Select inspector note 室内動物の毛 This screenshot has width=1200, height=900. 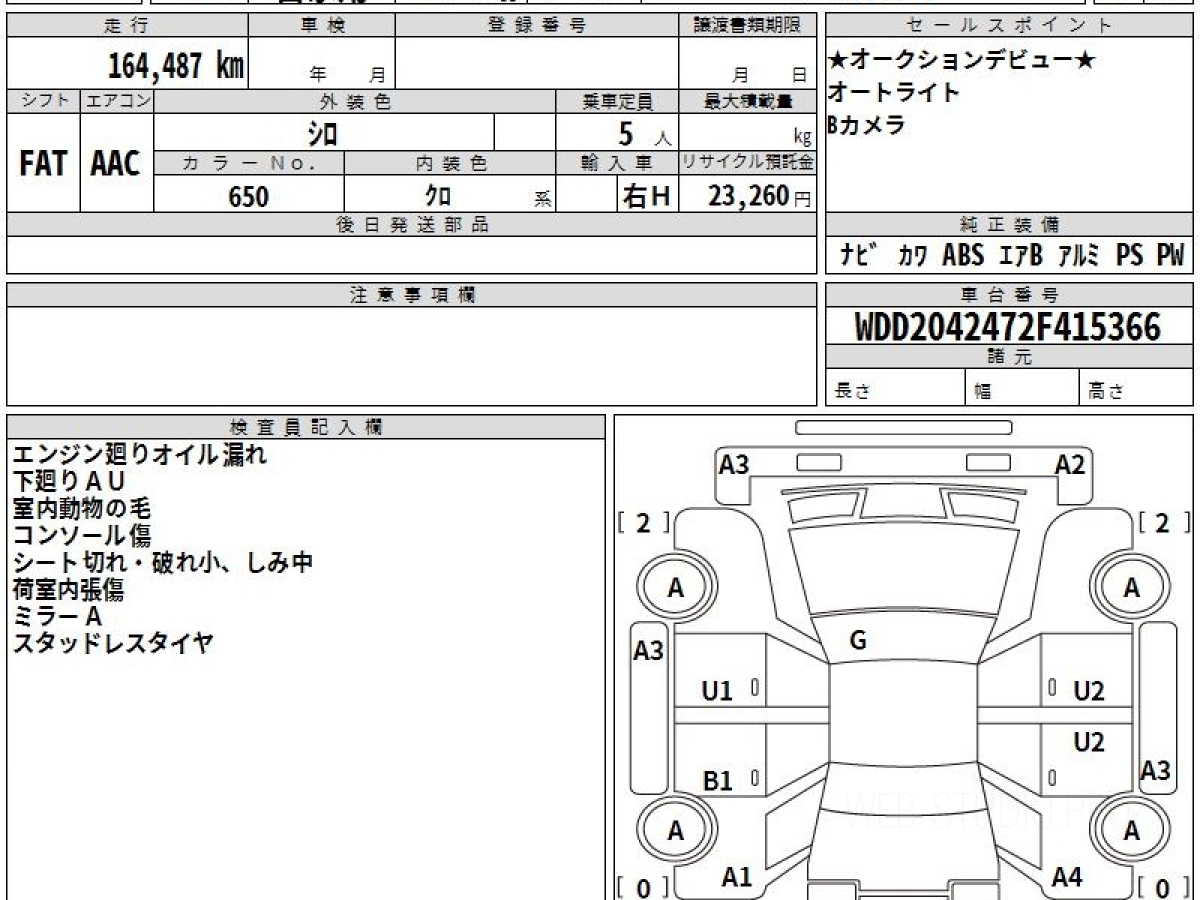(84, 508)
